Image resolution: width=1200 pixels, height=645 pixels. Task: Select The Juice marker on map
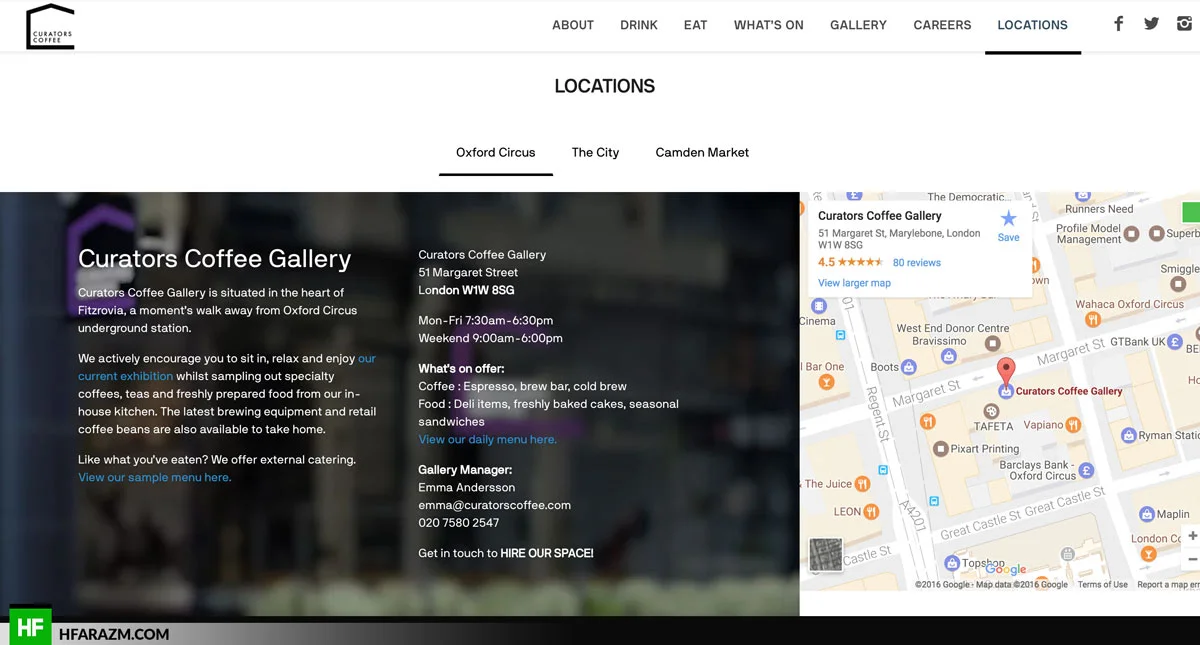(x=863, y=484)
